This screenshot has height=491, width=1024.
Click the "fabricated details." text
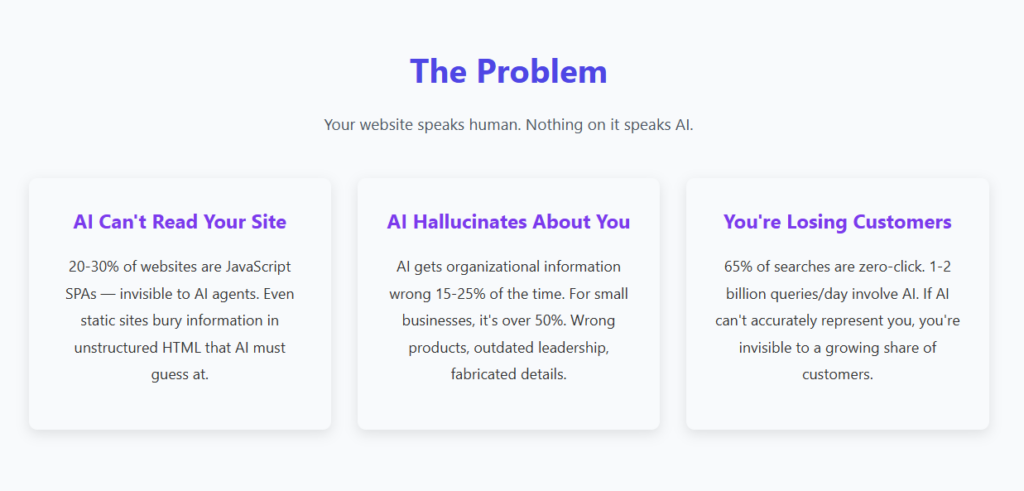pyautogui.click(x=508, y=374)
